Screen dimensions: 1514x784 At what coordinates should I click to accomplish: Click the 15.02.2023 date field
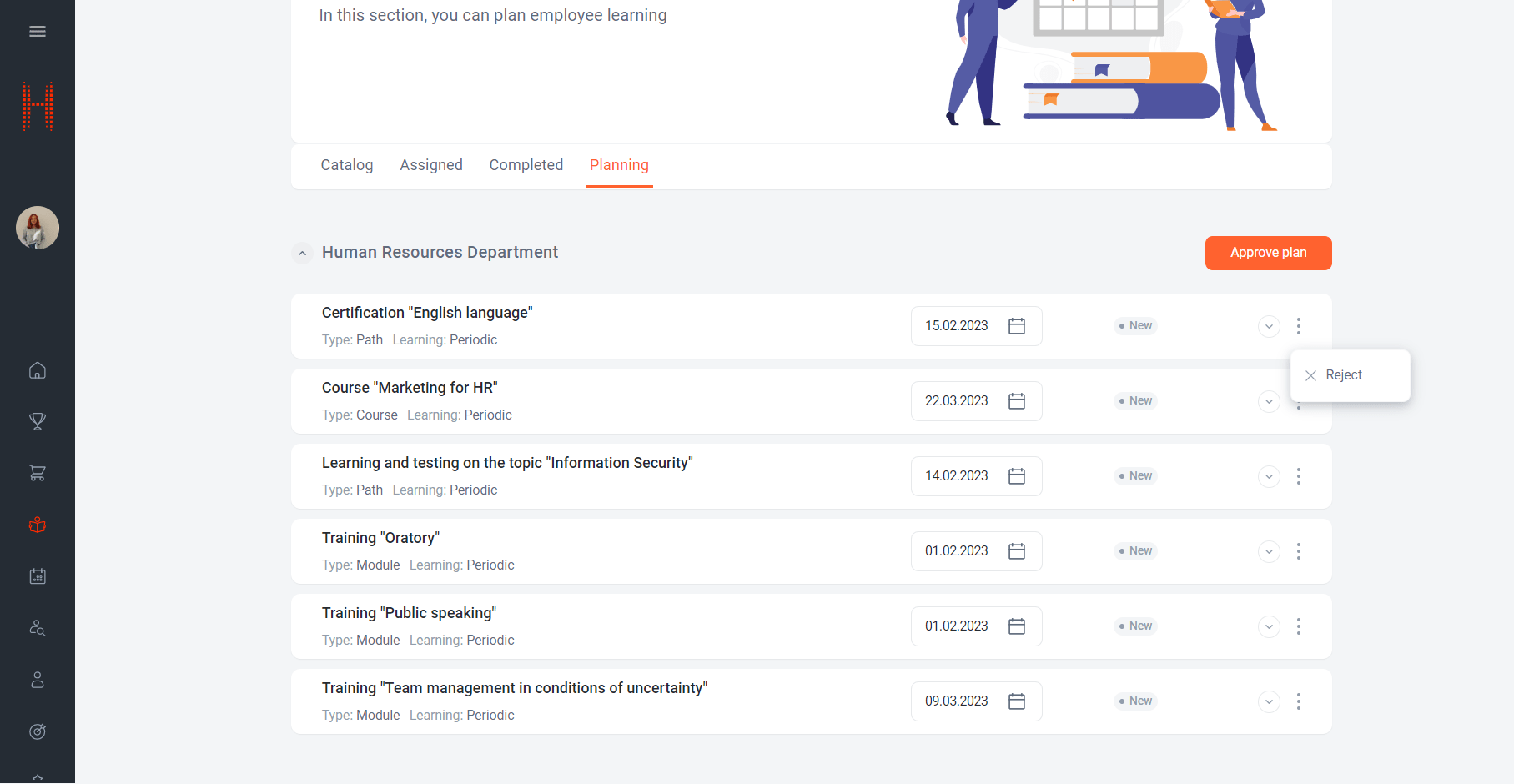pyautogui.click(x=957, y=326)
